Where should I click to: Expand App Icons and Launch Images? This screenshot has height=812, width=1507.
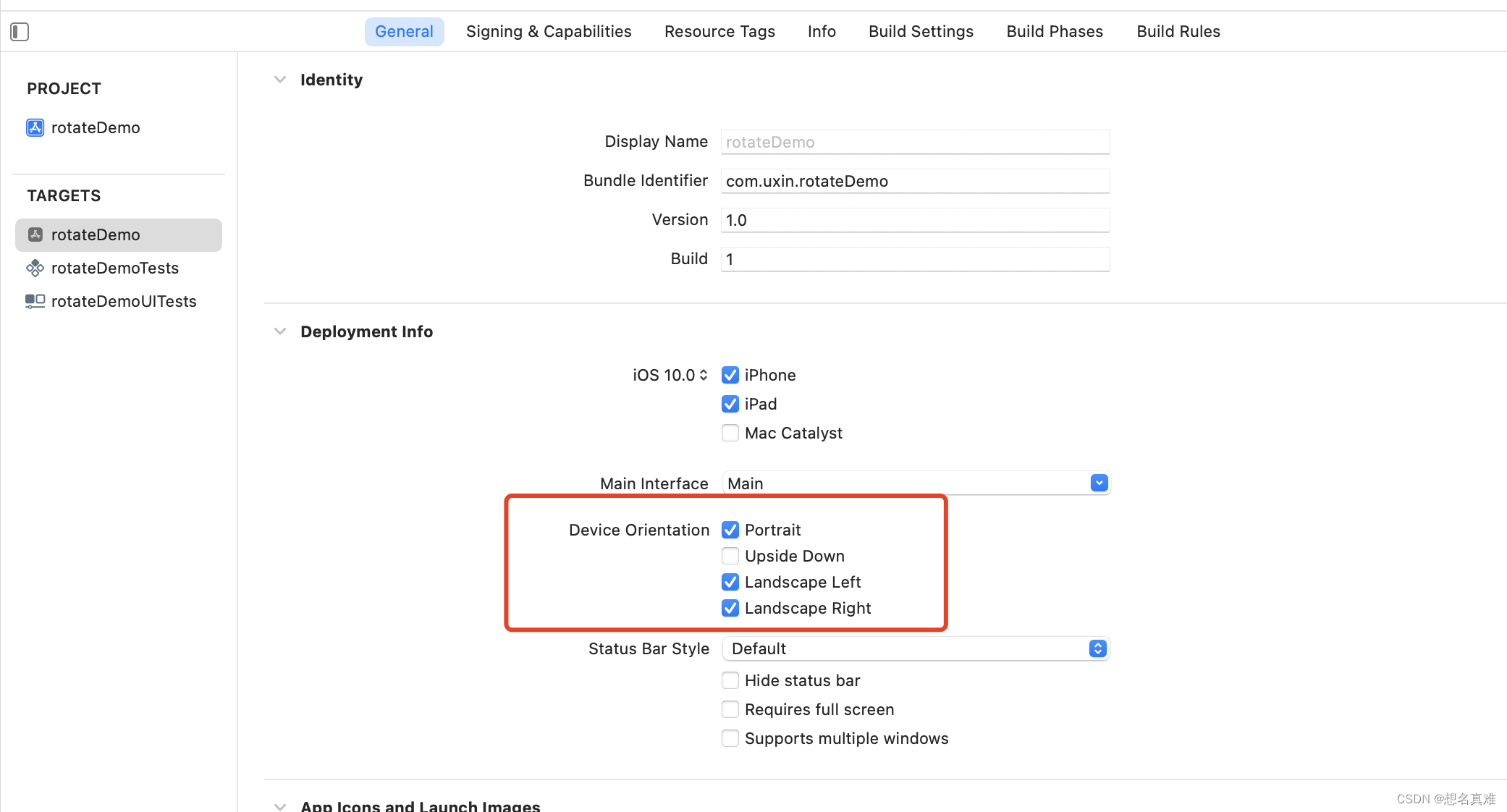[x=280, y=805]
